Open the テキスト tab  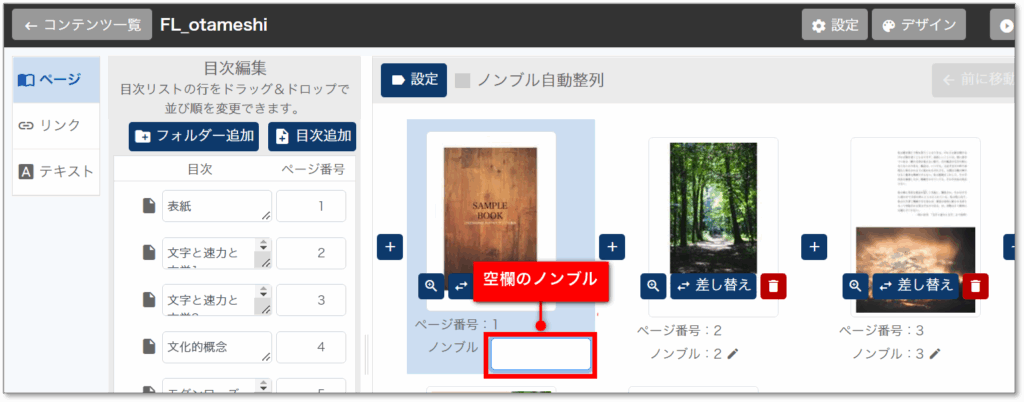pos(57,171)
